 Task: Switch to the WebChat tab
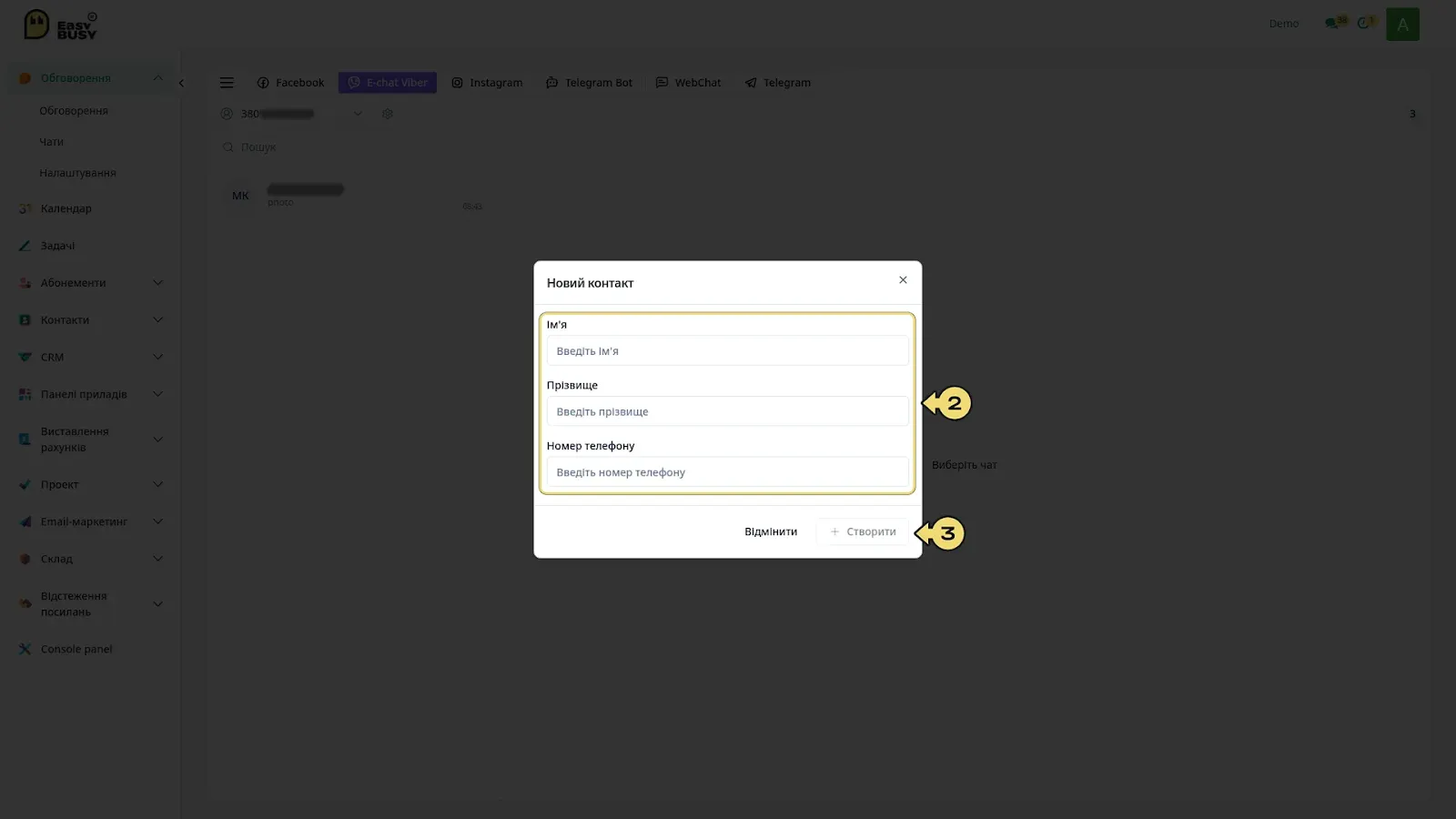coord(688,83)
